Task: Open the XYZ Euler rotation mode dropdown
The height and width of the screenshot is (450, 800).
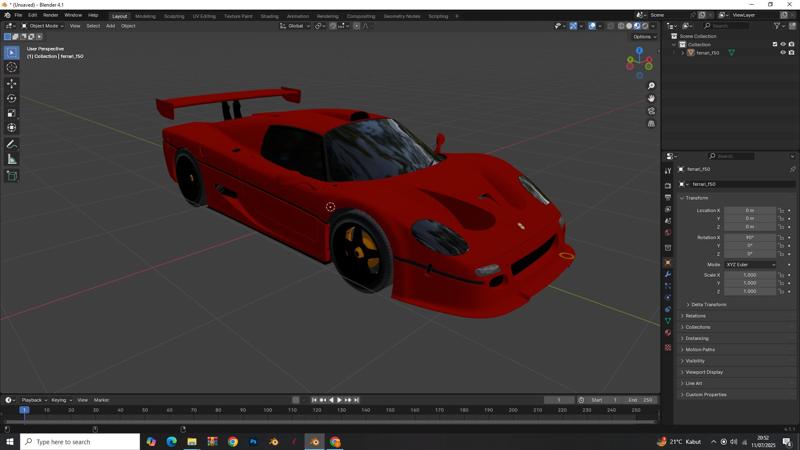Action: click(750, 265)
